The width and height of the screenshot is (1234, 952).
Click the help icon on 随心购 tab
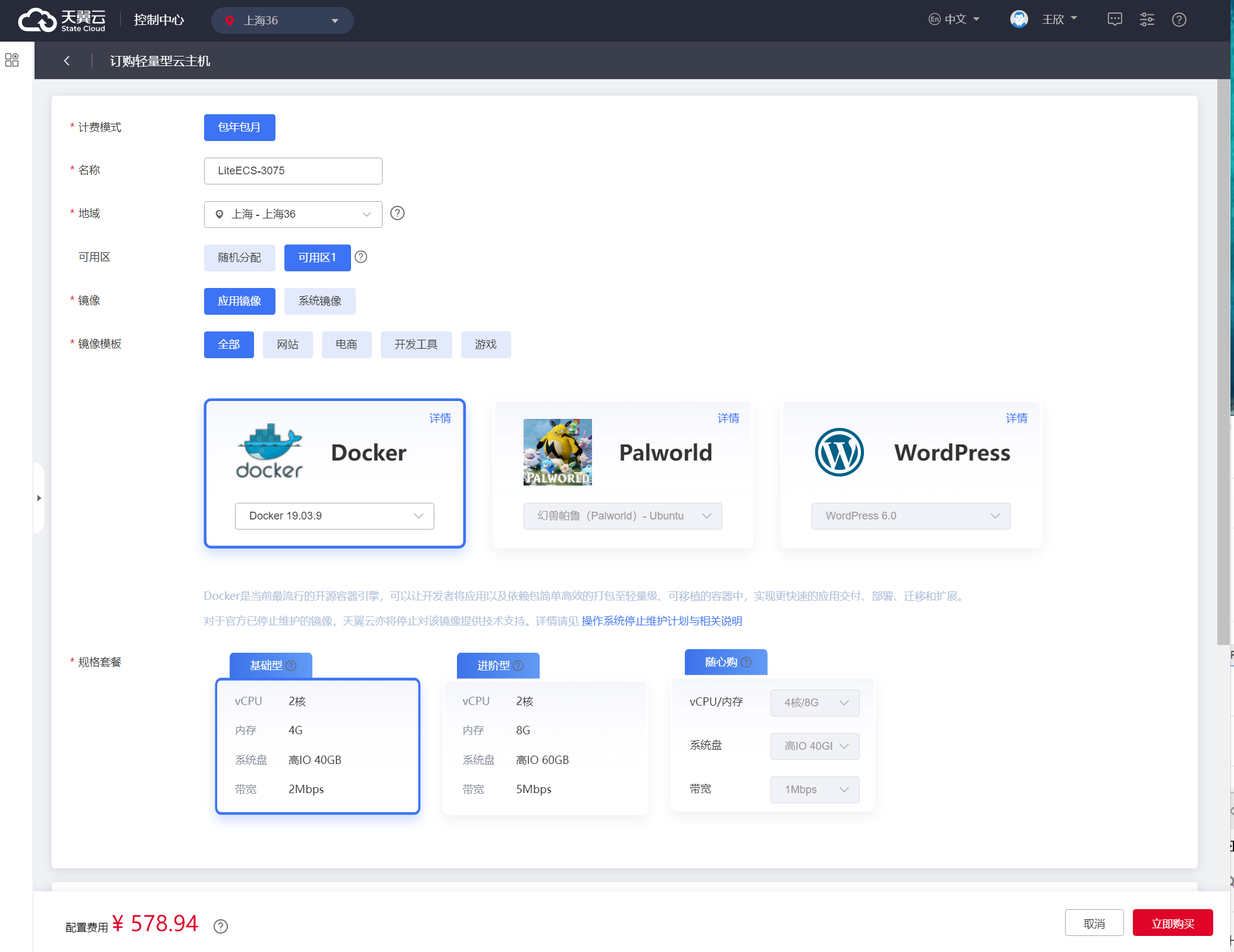[x=746, y=662]
